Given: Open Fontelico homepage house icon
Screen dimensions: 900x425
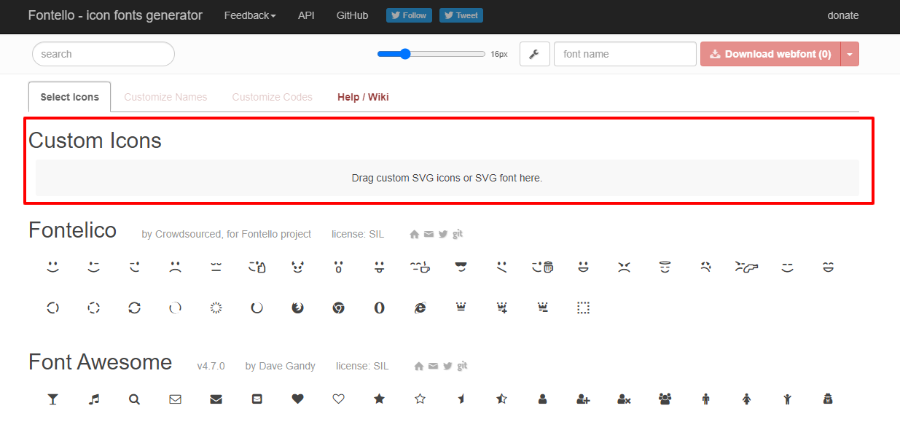Looking at the screenshot, I should tap(414, 234).
